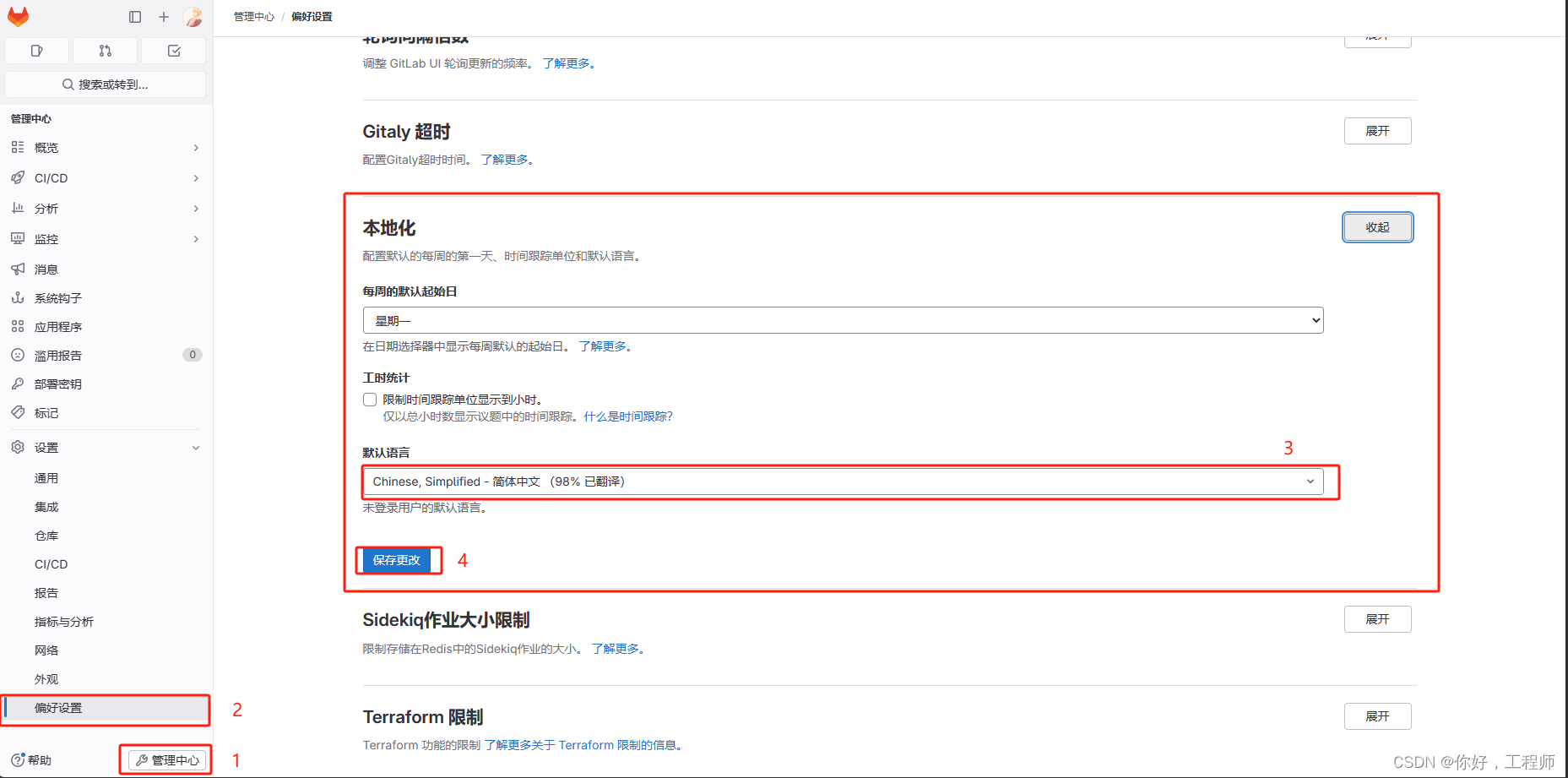1568x778 pixels.
Task: Click the abuse reports (滥用报告) icon
Action: (18, 355)
